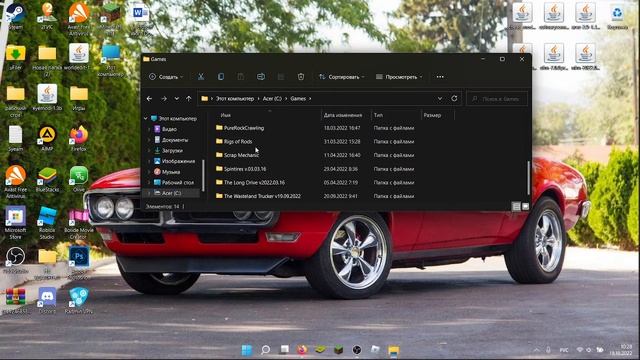Open Bolide Movie Creator desktop shortcut
The width and height of the screenshot is (640, 360).
pyautogui.click(x=79, y=223)
